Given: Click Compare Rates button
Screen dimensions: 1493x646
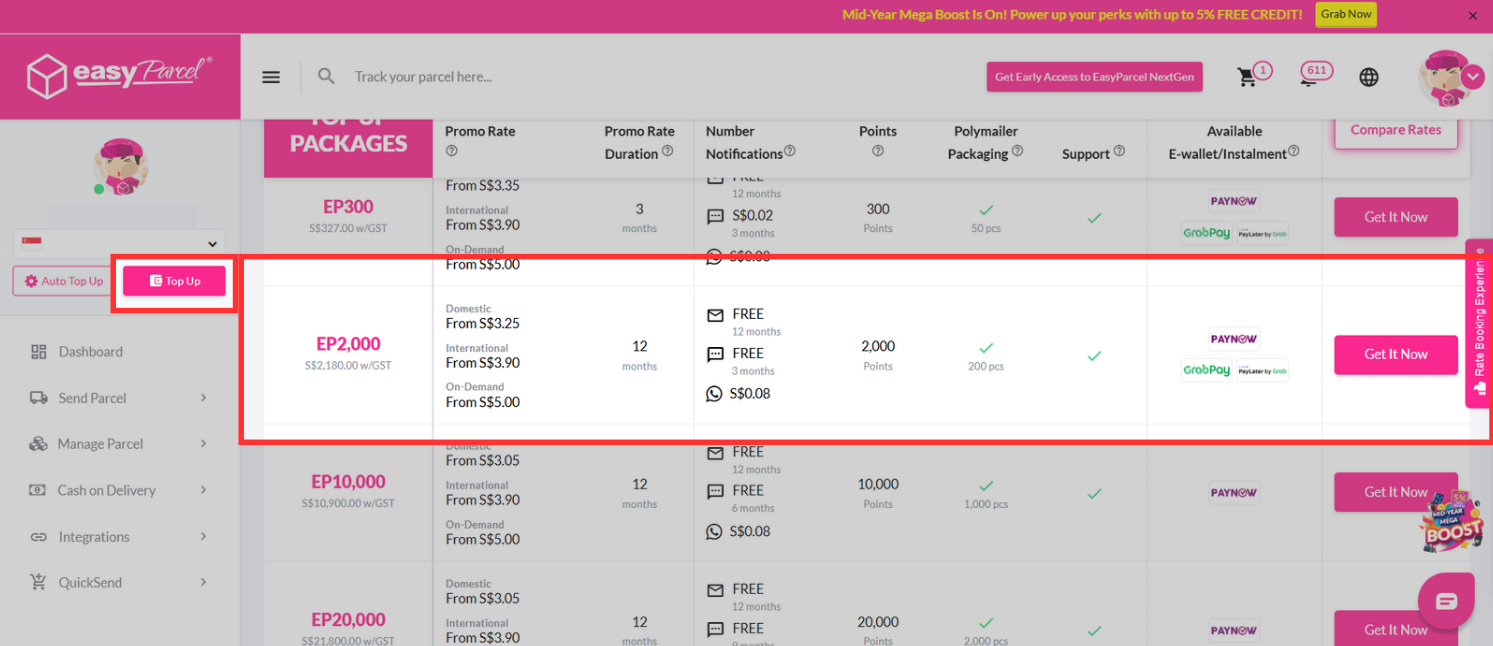Looking at the screenshot, I should tap(1396, 130).
